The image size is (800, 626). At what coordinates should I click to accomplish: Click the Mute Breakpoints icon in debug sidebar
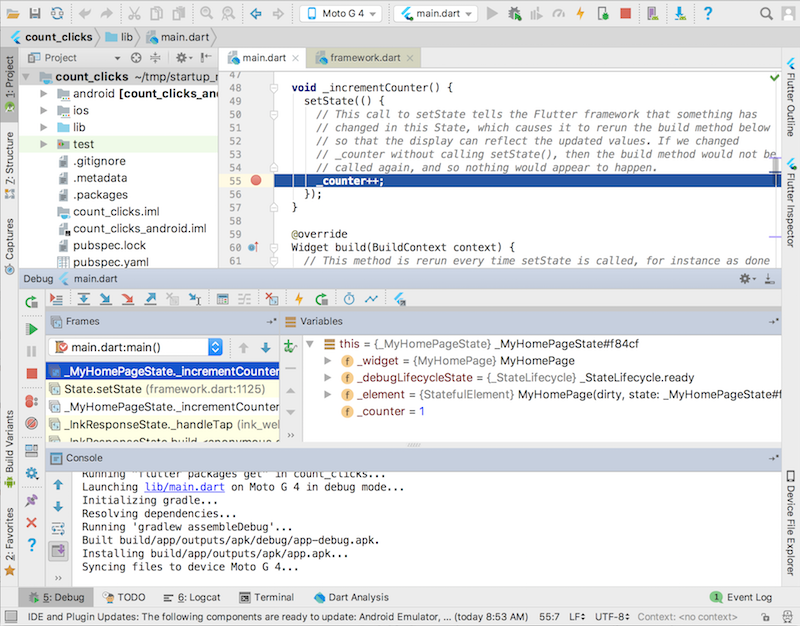click(32, 423)
